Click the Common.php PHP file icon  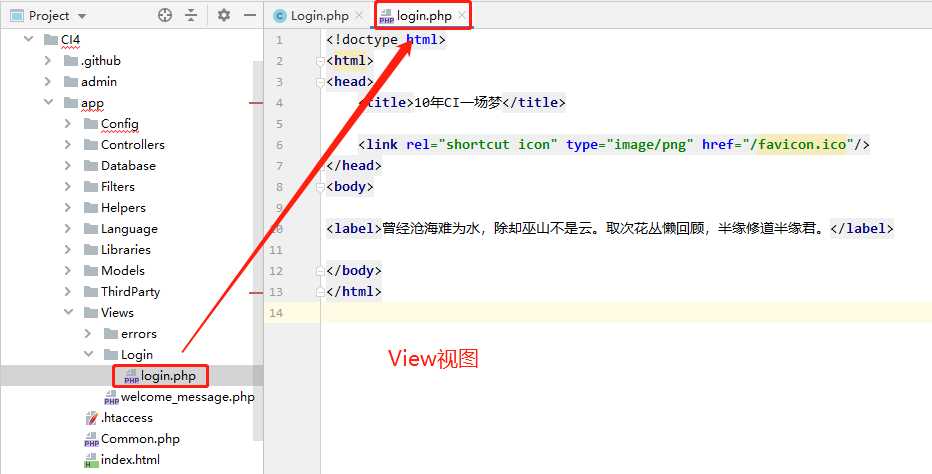[92, 440]
